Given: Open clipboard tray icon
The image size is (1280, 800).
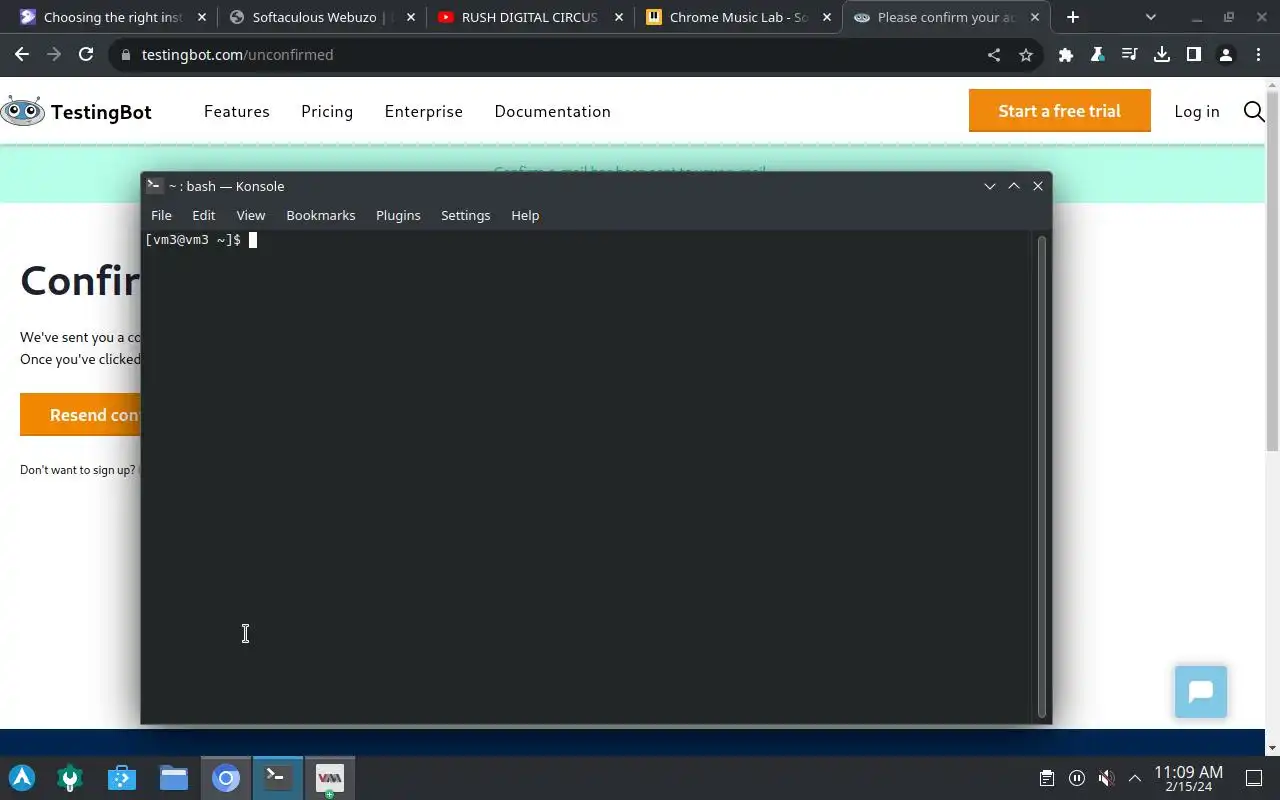Looking at the screenshot, I should [1046, 778].
